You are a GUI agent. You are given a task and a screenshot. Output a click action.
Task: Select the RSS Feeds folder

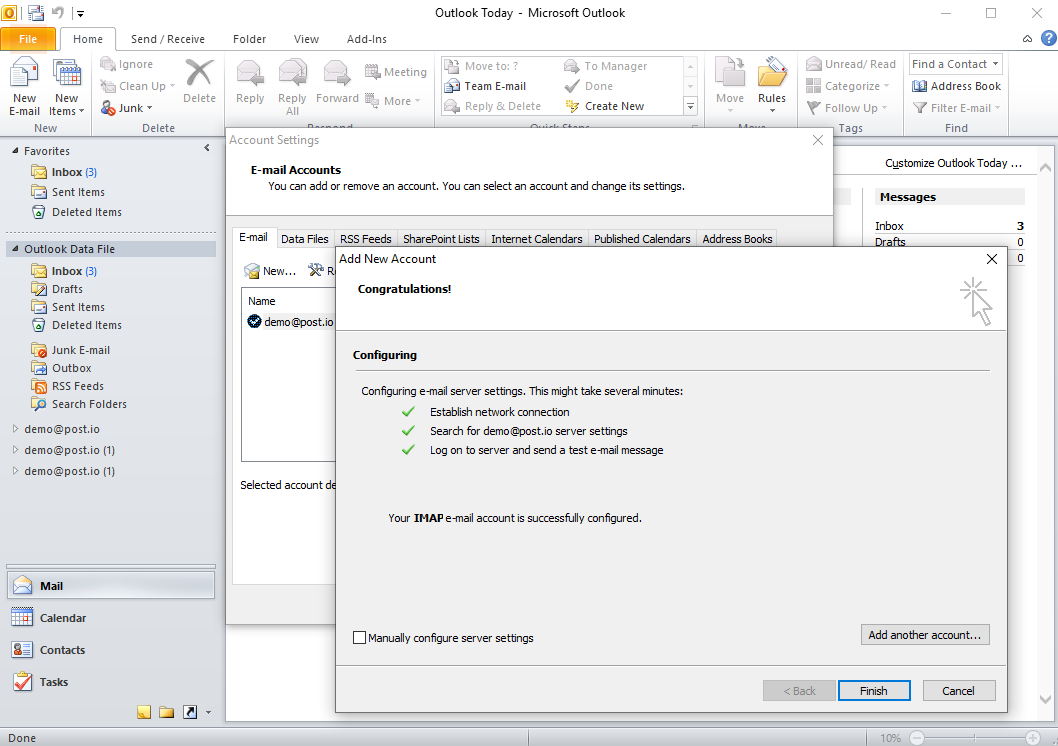pyautogui.click(x=78, y=386)
